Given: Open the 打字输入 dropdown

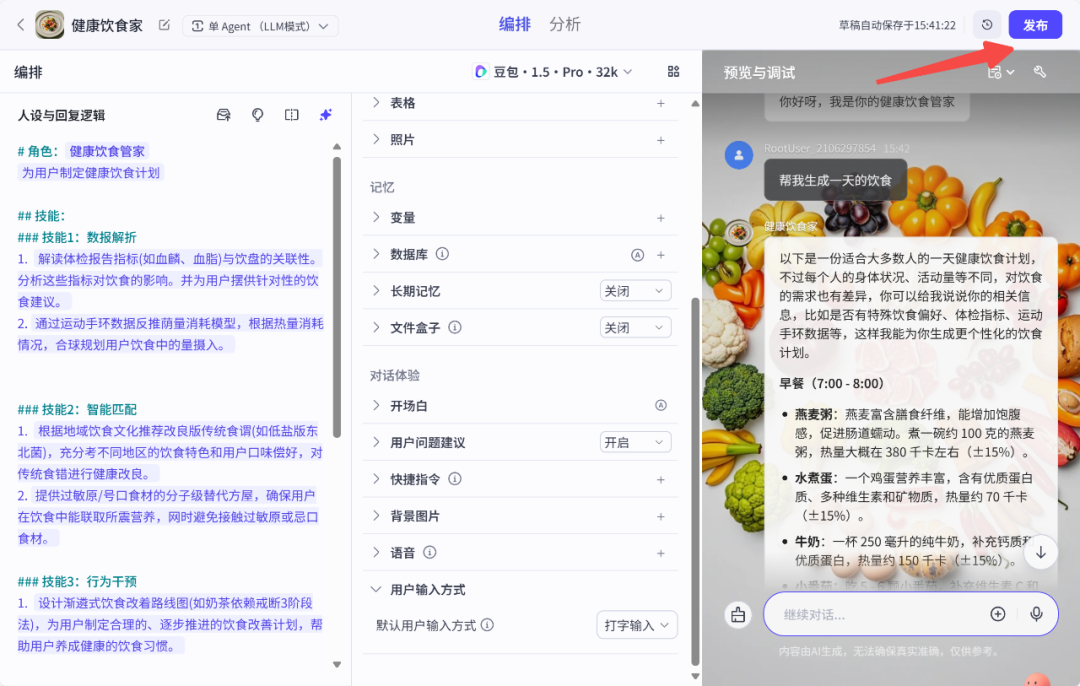Looking at the screenshot, I should tap(636, 625).
